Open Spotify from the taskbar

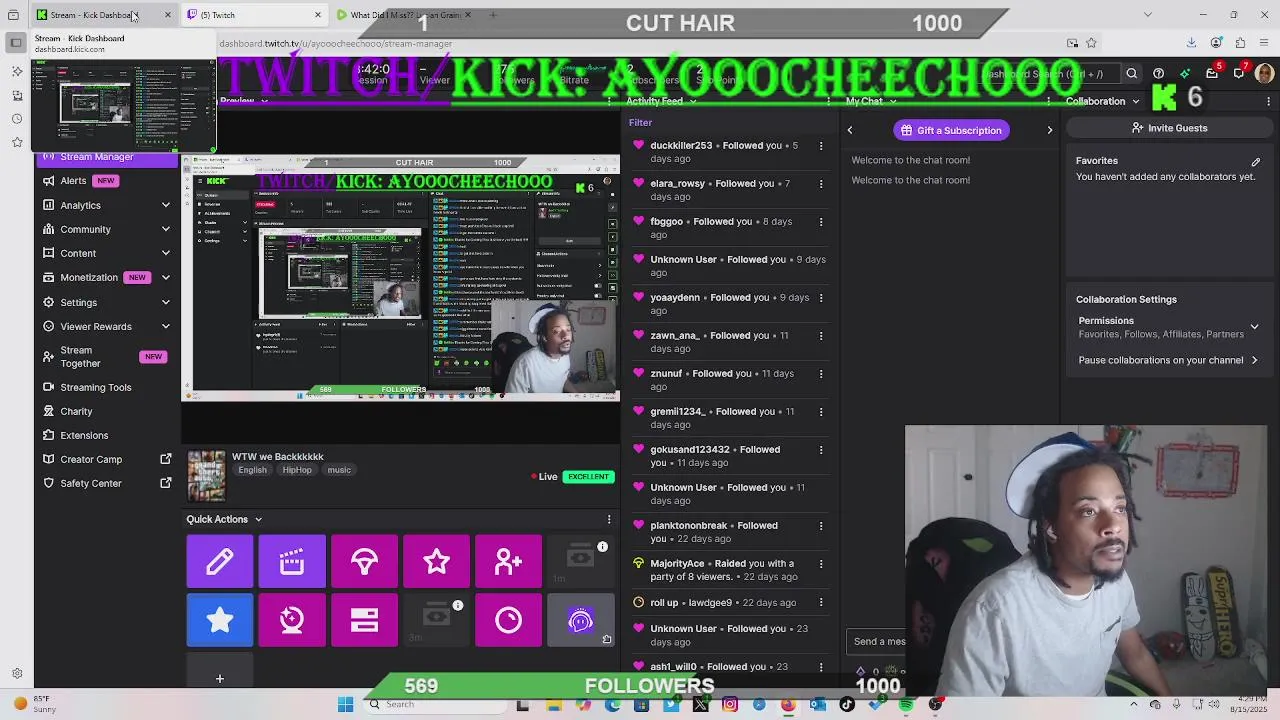[x=905, y=705]
